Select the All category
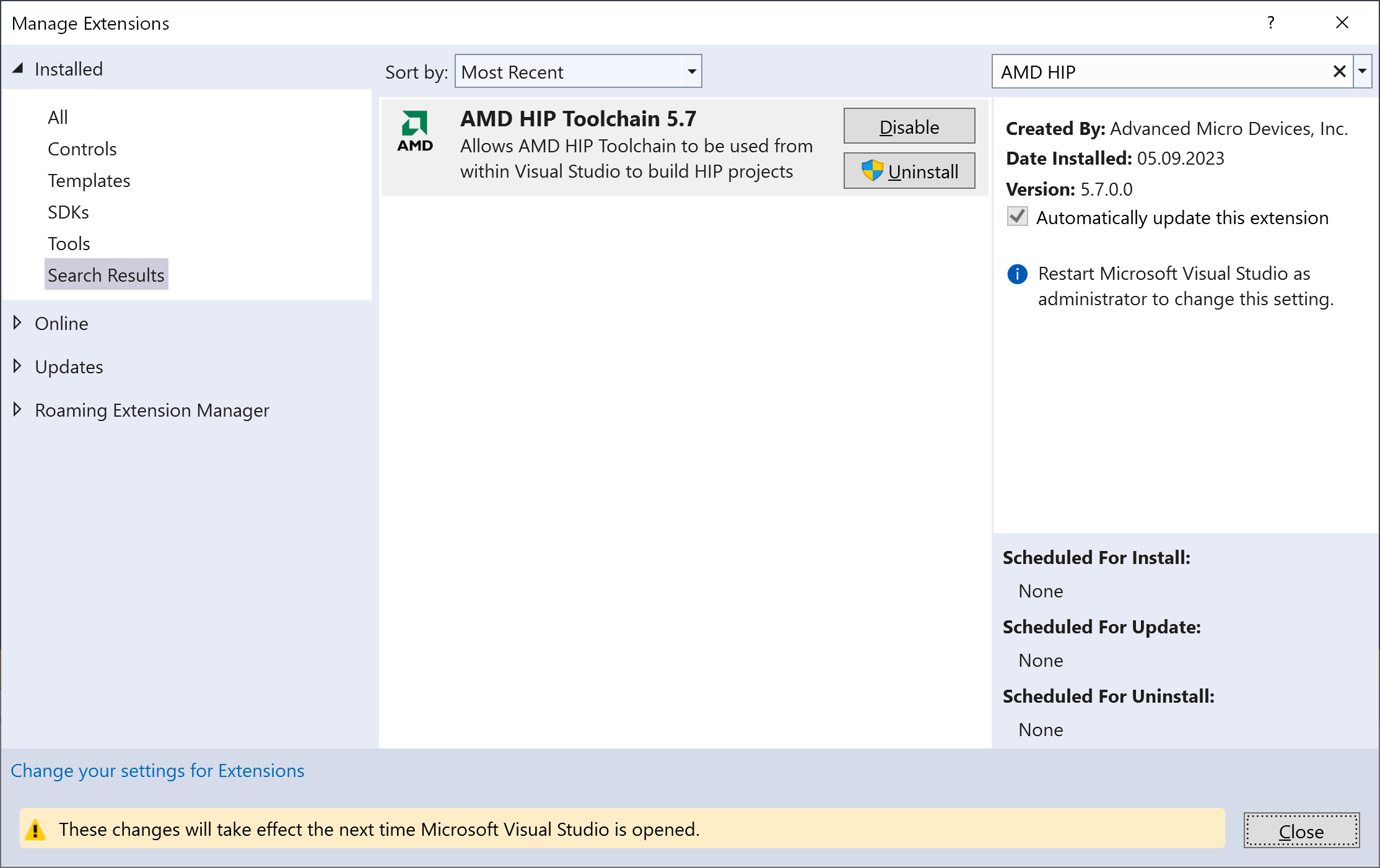This screenshot has width=1380, height=868. [x=58, y=117]
